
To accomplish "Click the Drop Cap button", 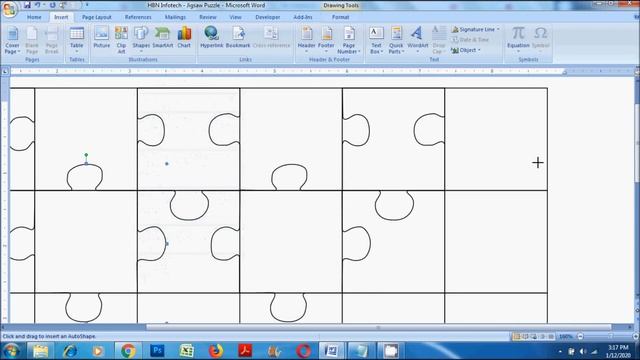I will [x=439, y=40].
